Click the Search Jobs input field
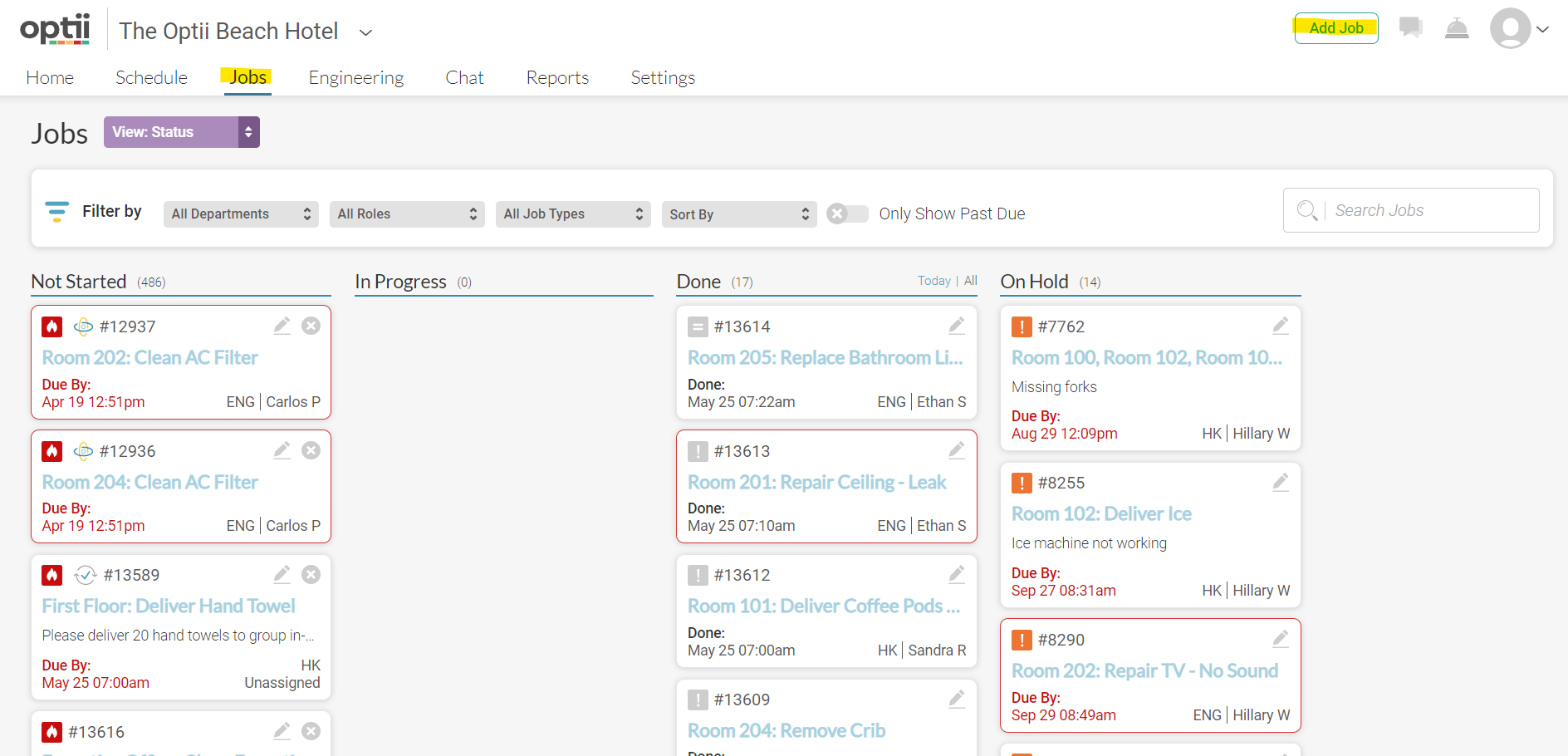Screen dimensions: 1568x756 click(1411, 210)
